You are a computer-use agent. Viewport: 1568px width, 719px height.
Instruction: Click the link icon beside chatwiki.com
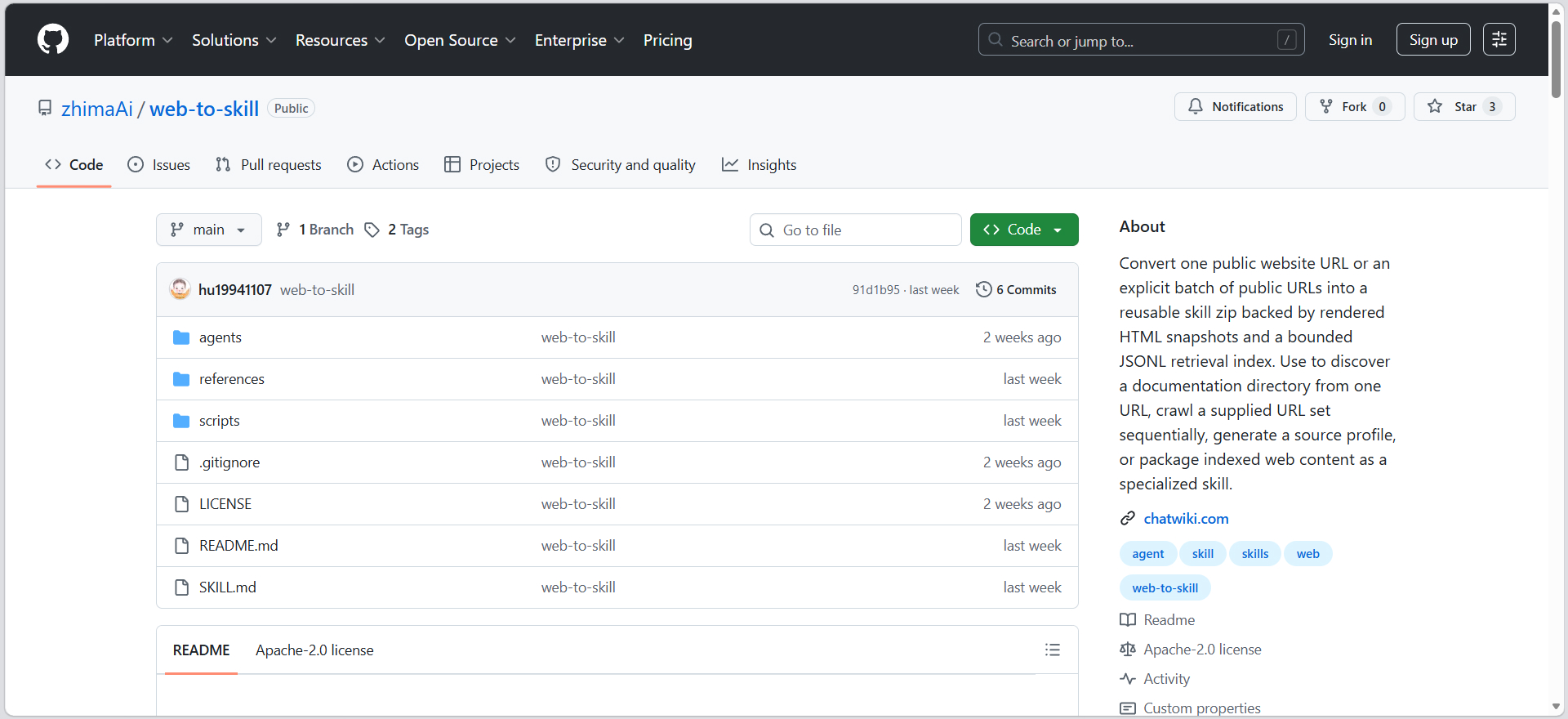[x=1128, y=518]
